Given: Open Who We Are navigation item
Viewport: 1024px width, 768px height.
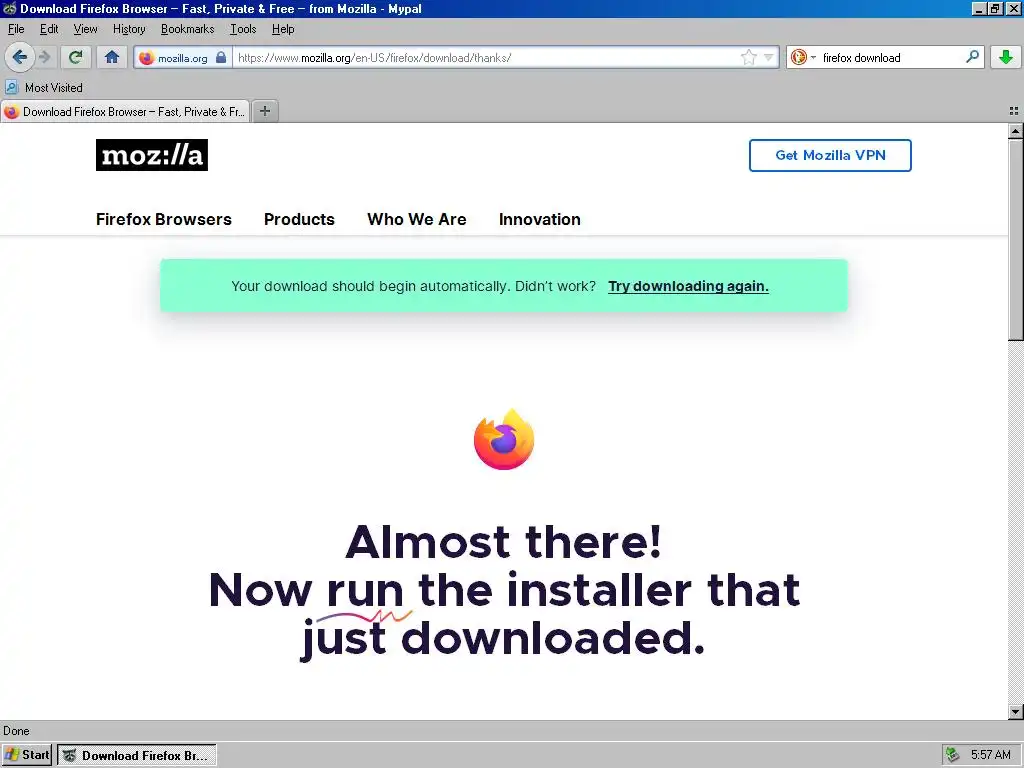Looking at the screenshot, I should [x=417, y=219].
